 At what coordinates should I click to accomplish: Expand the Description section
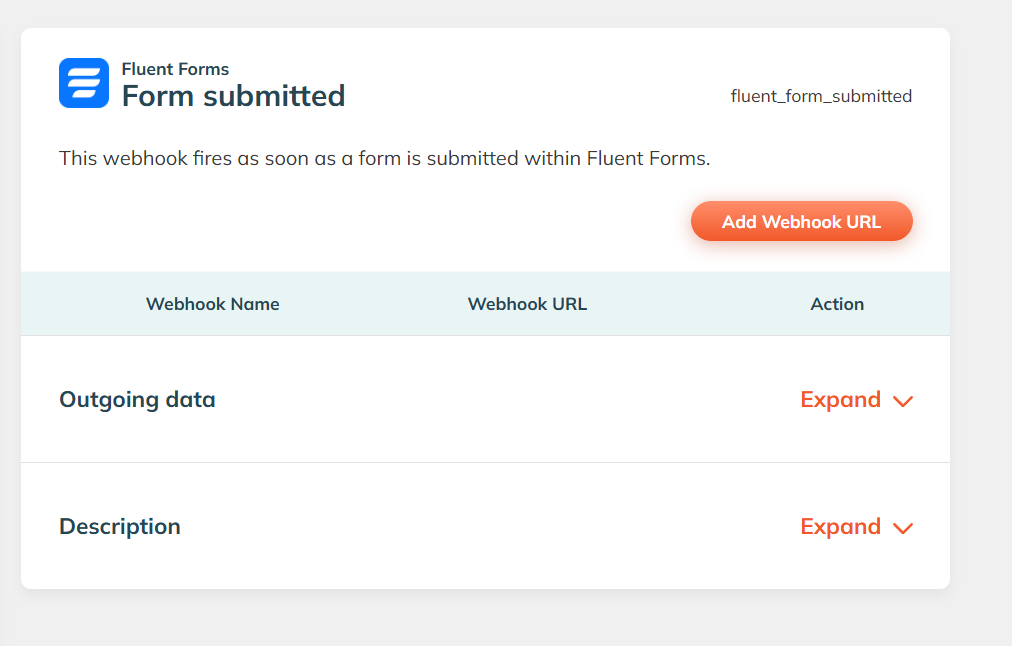856,527
